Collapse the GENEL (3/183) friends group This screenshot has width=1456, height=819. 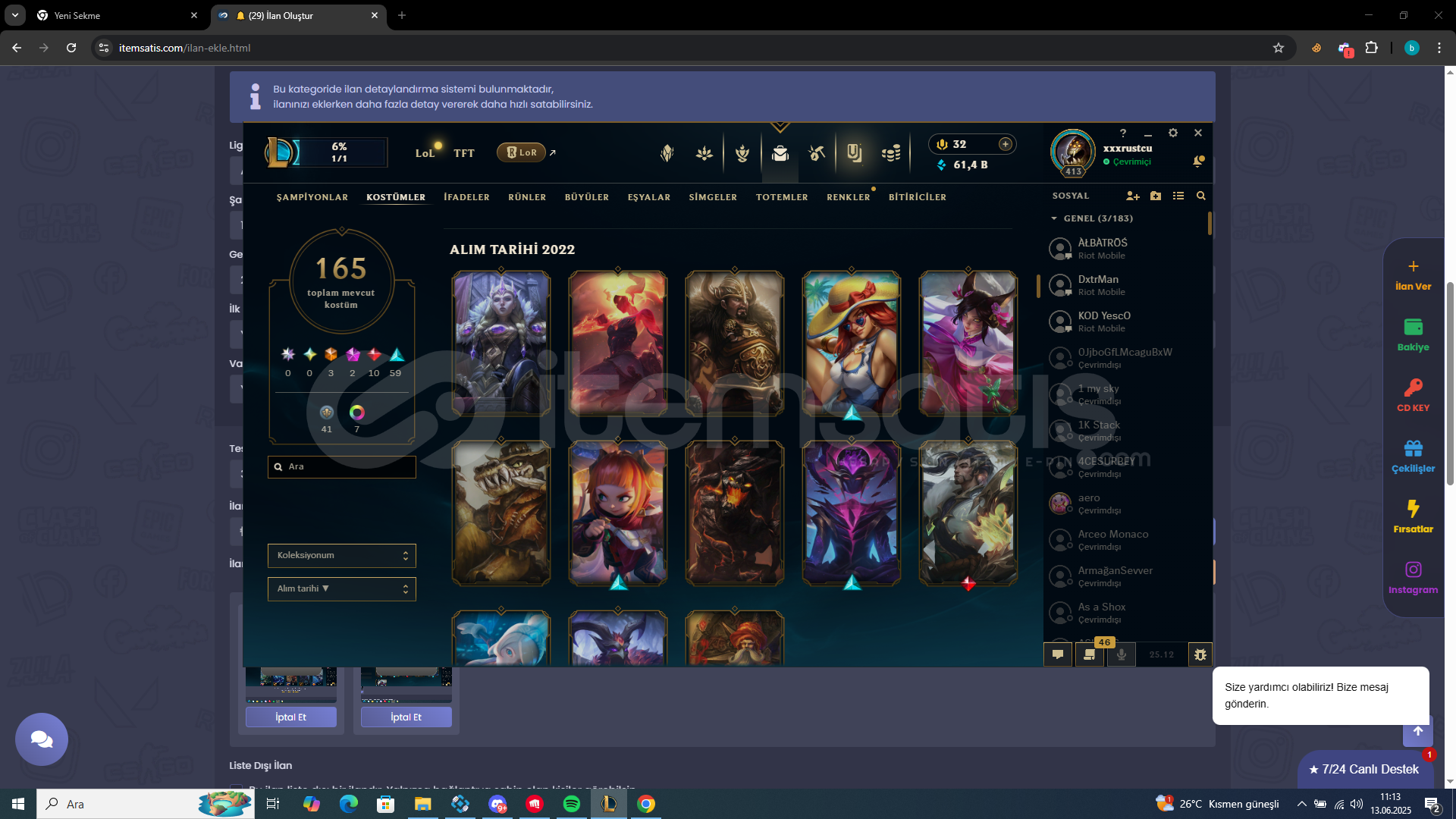point(1092,218)
